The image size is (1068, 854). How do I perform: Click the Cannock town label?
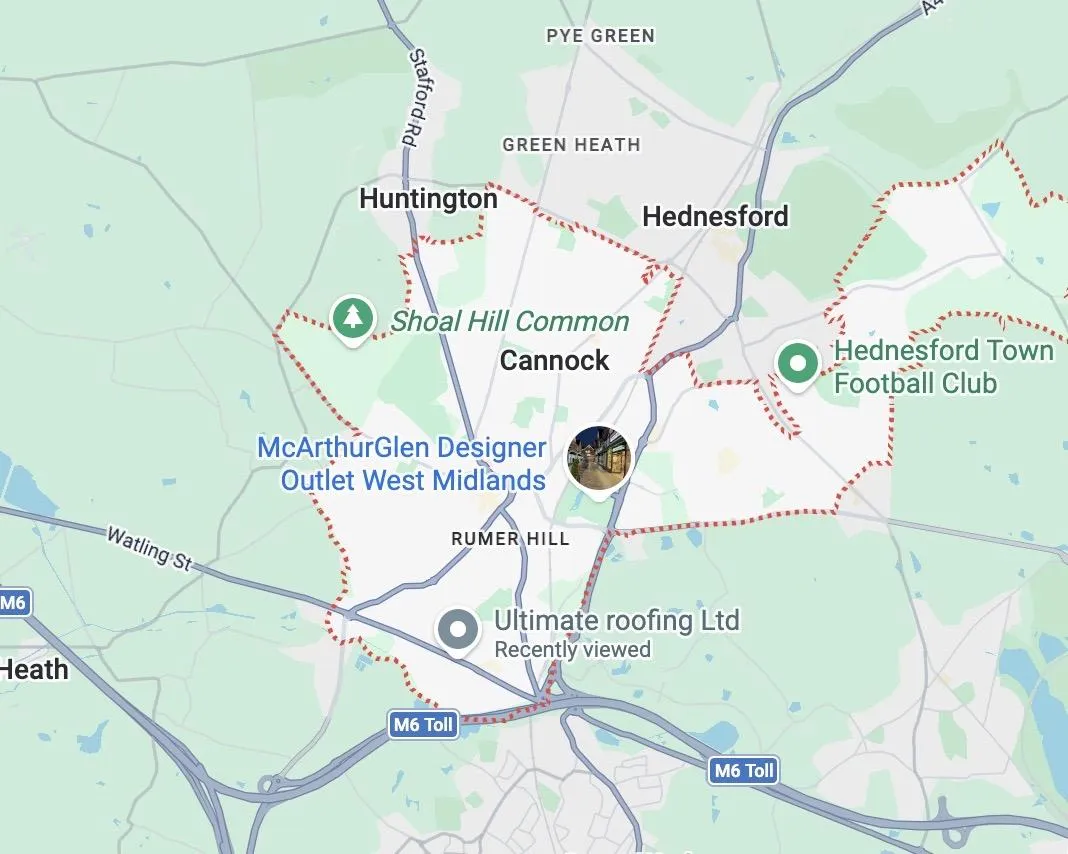(554, 360)
